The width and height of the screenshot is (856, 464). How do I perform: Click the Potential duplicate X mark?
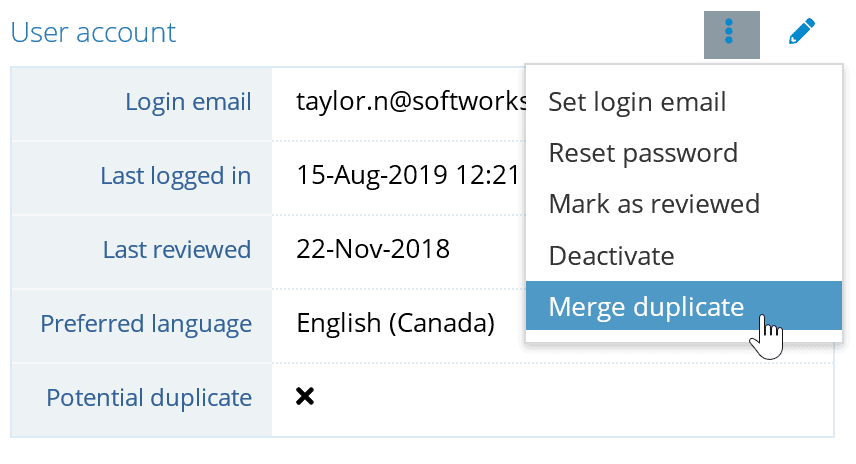point(305,396)
